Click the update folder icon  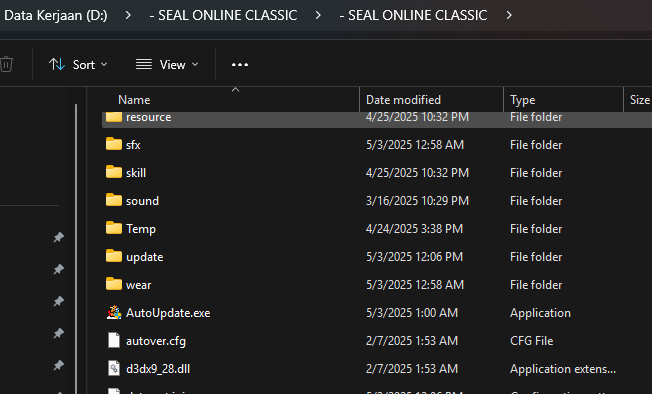click(114, 256)
